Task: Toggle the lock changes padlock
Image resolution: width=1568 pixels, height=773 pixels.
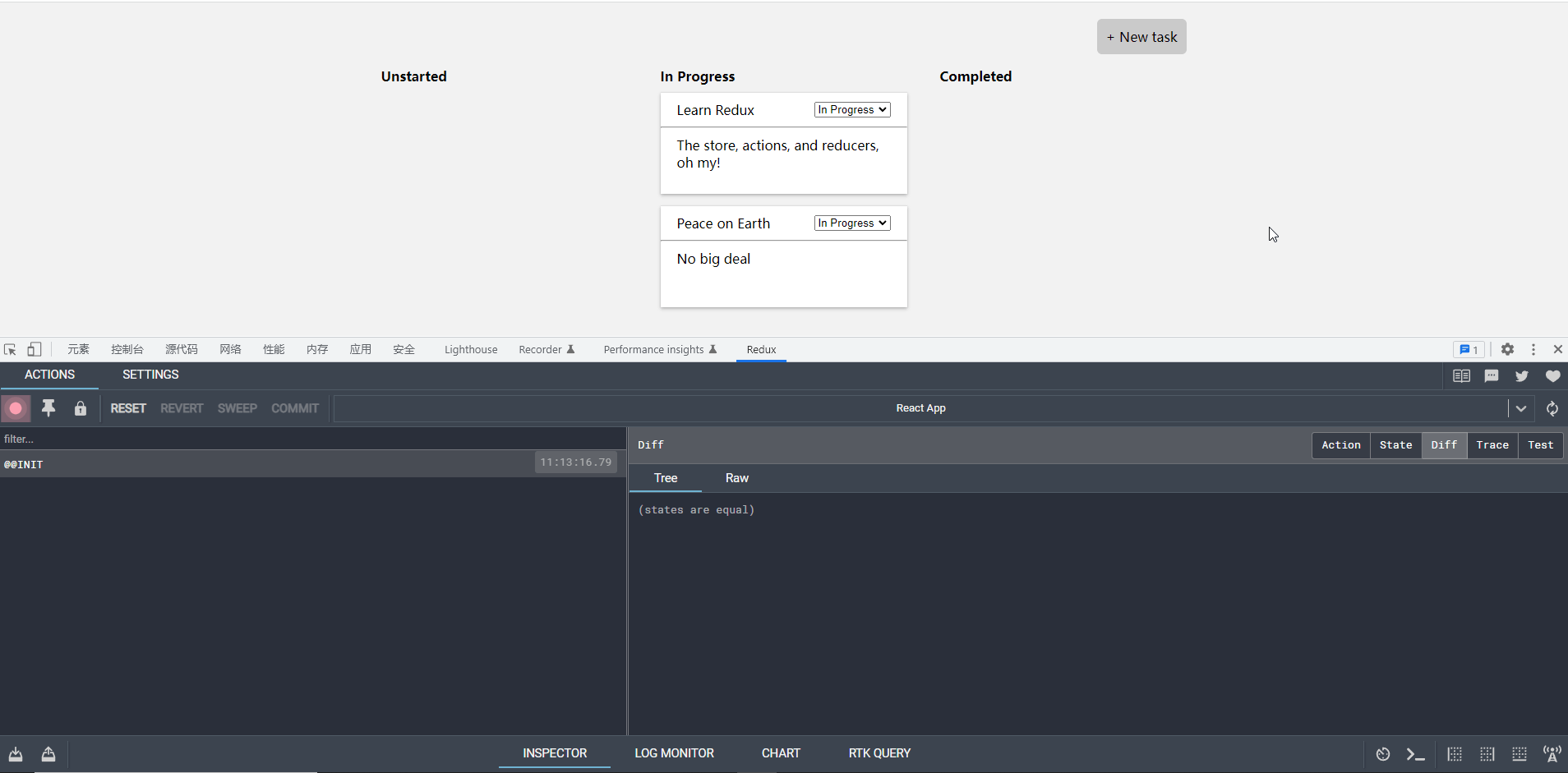Action: (x=80, y=408)
